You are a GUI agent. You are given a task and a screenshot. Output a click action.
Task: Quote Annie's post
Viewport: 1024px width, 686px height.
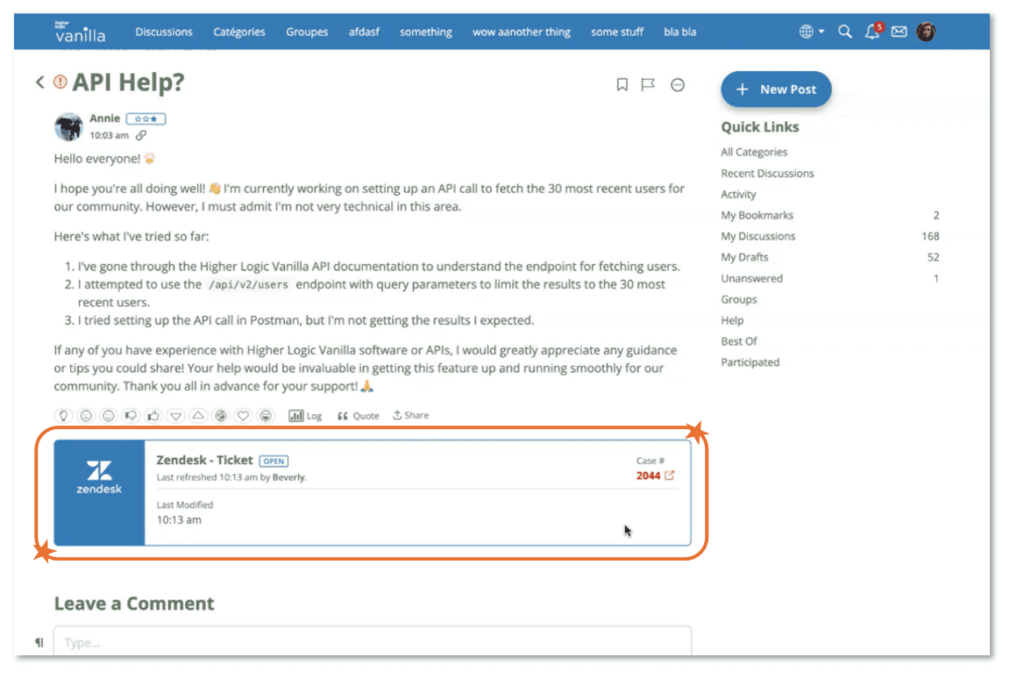pos(358,416)
